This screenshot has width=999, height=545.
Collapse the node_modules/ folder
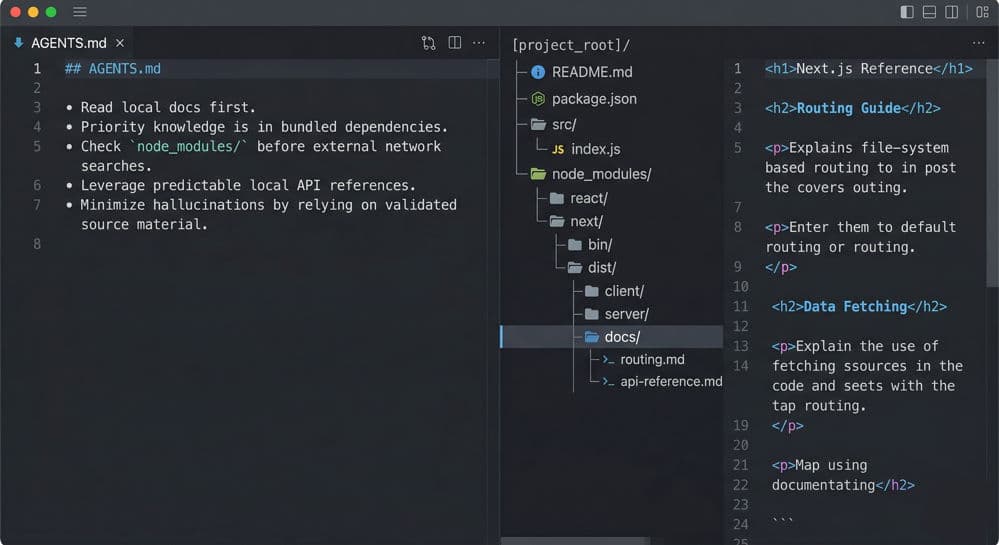[x=601, y=174]
